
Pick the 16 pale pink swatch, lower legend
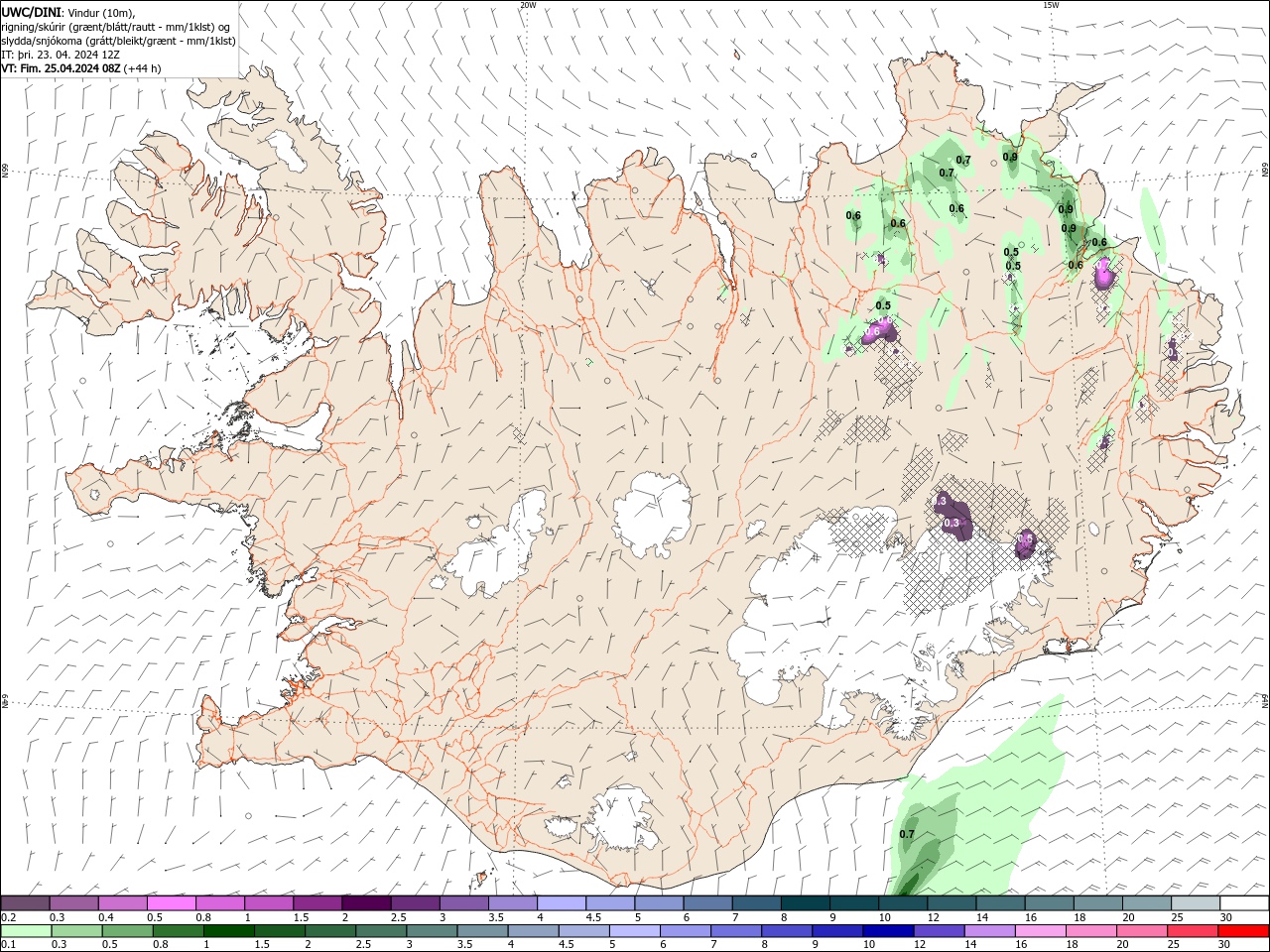point(1040,931)
